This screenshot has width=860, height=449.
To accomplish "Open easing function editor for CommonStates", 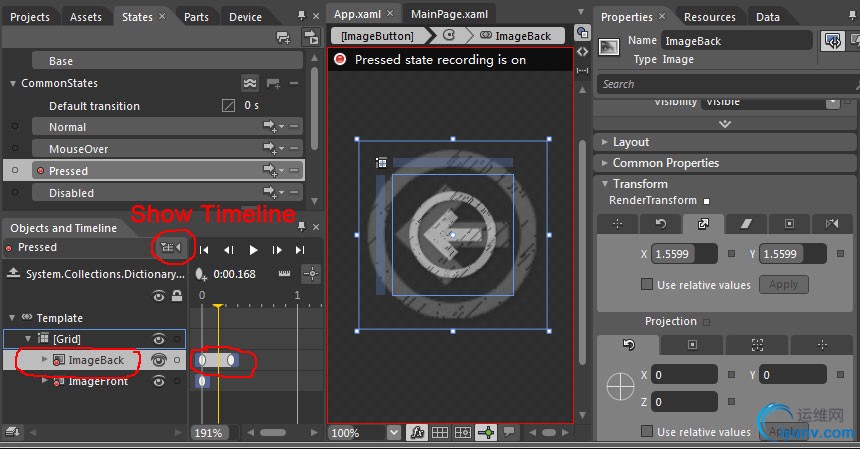I will tap(250, 83).
